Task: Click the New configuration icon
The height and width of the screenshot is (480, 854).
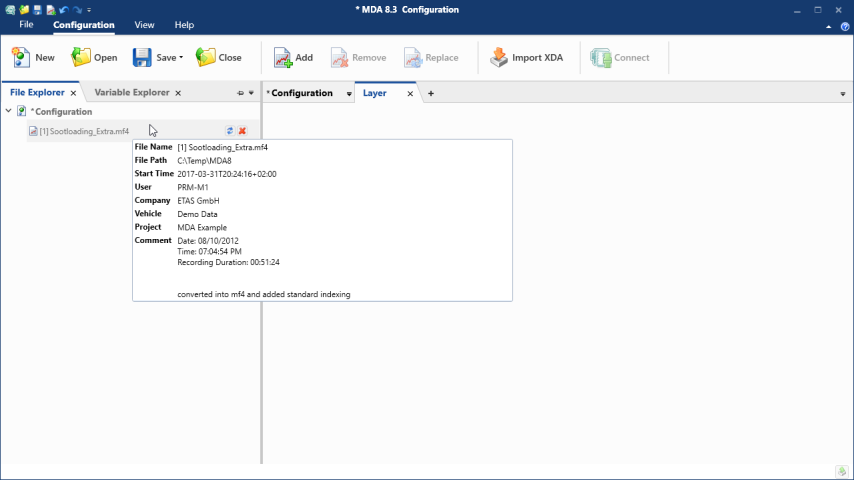Action: click(20, 58)
